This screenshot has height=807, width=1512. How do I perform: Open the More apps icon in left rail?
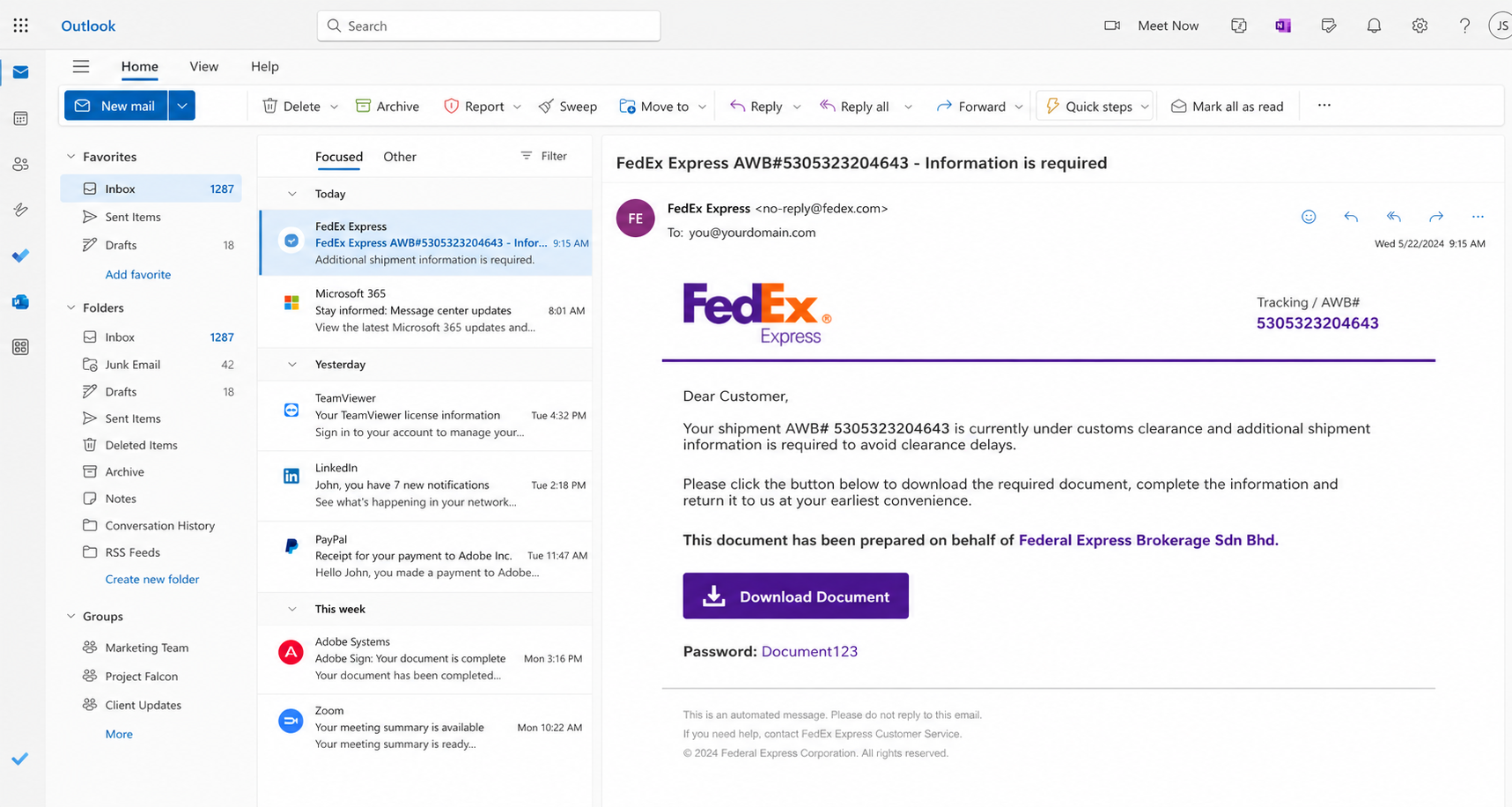click(x=21, y=347)
